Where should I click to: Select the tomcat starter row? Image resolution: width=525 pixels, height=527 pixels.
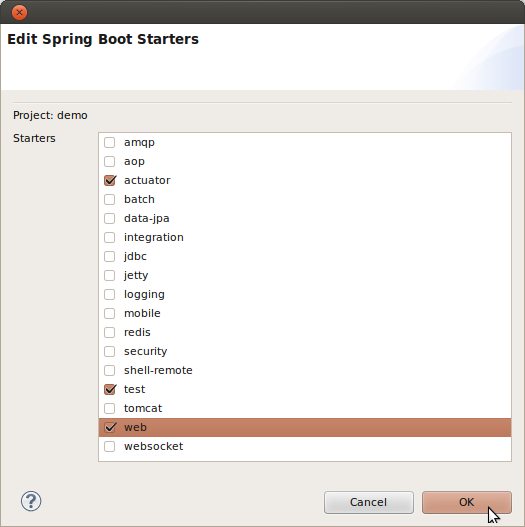(305, 408)
